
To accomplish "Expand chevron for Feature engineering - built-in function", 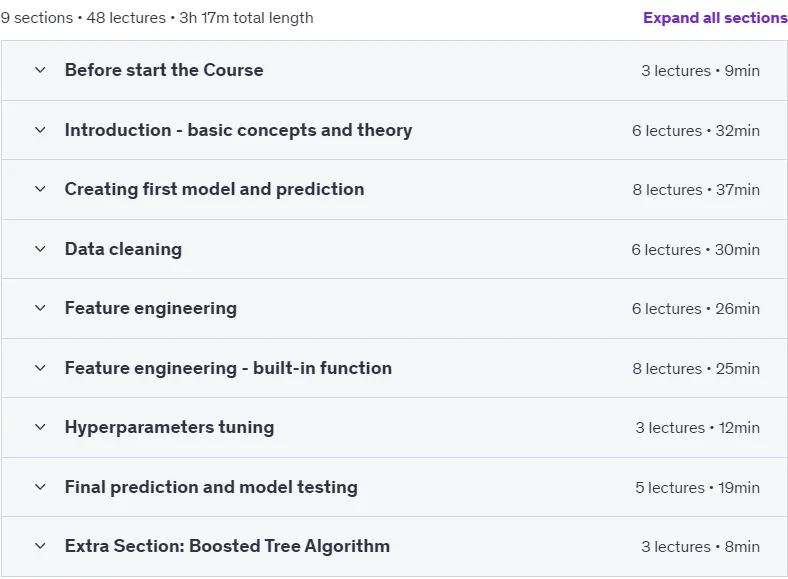I will tap(40, 368).
